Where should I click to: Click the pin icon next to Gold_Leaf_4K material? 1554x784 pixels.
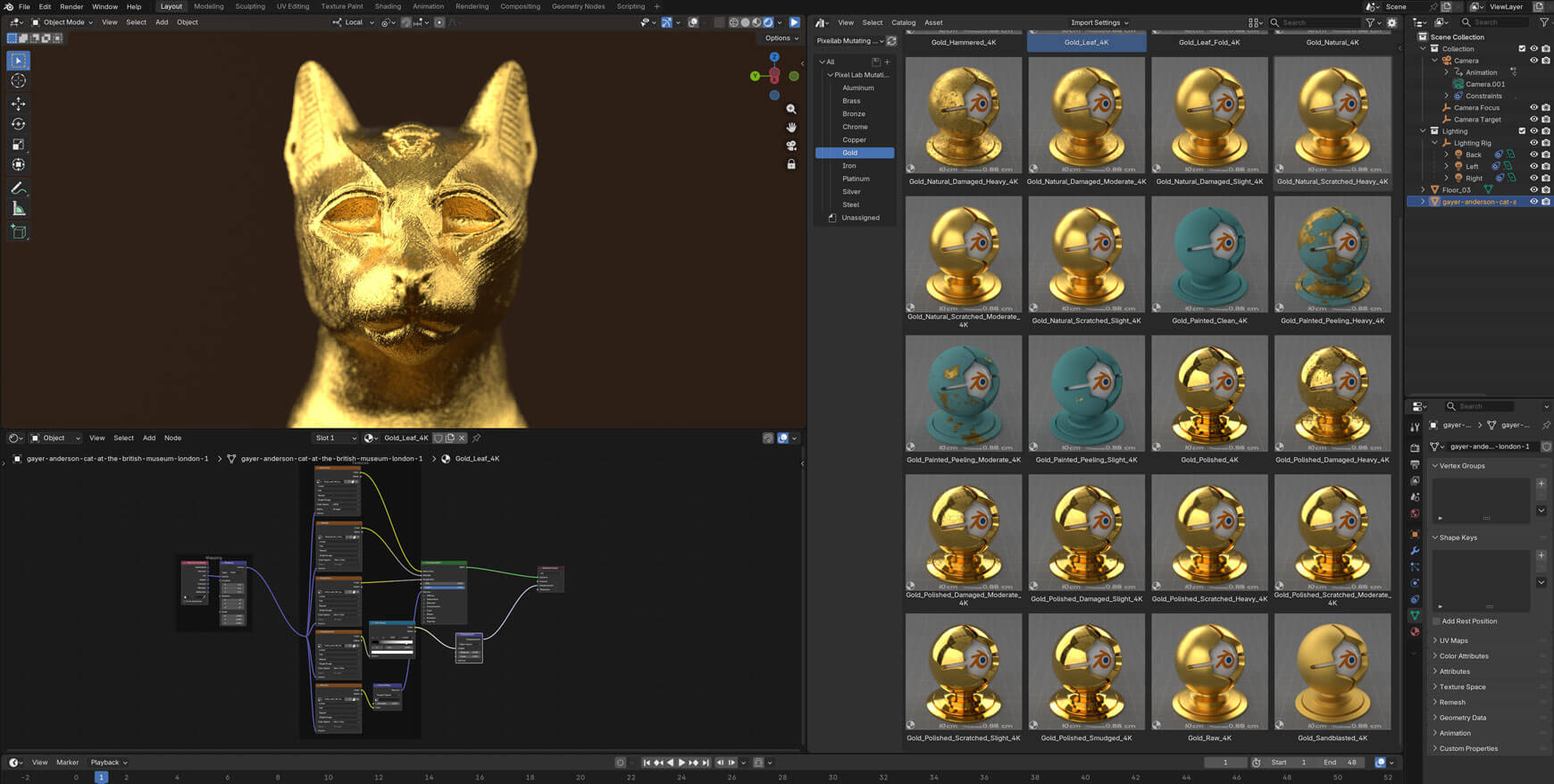pyautogui.click(x=477, y=438)
